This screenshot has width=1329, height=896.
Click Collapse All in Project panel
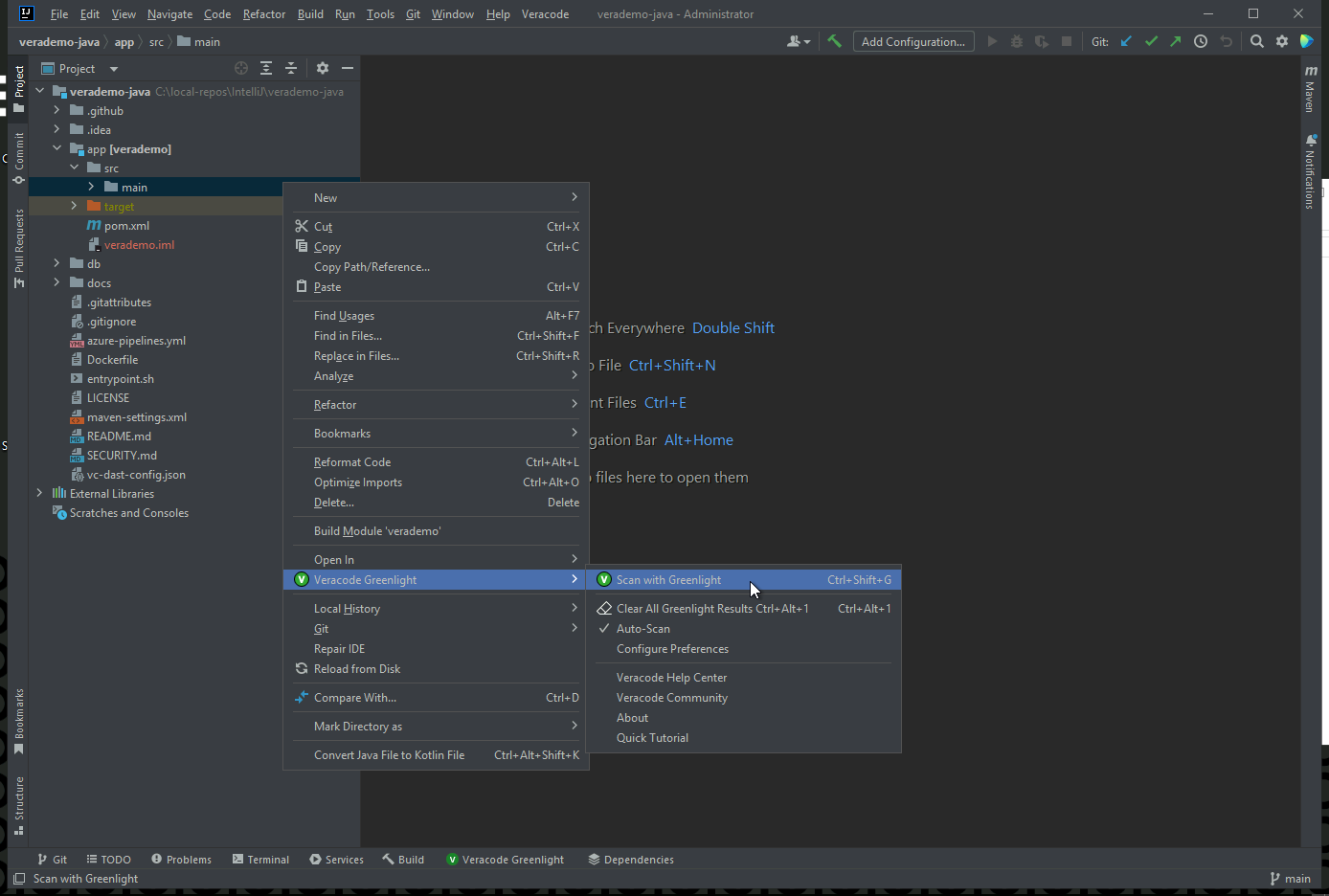coord(291,68)
